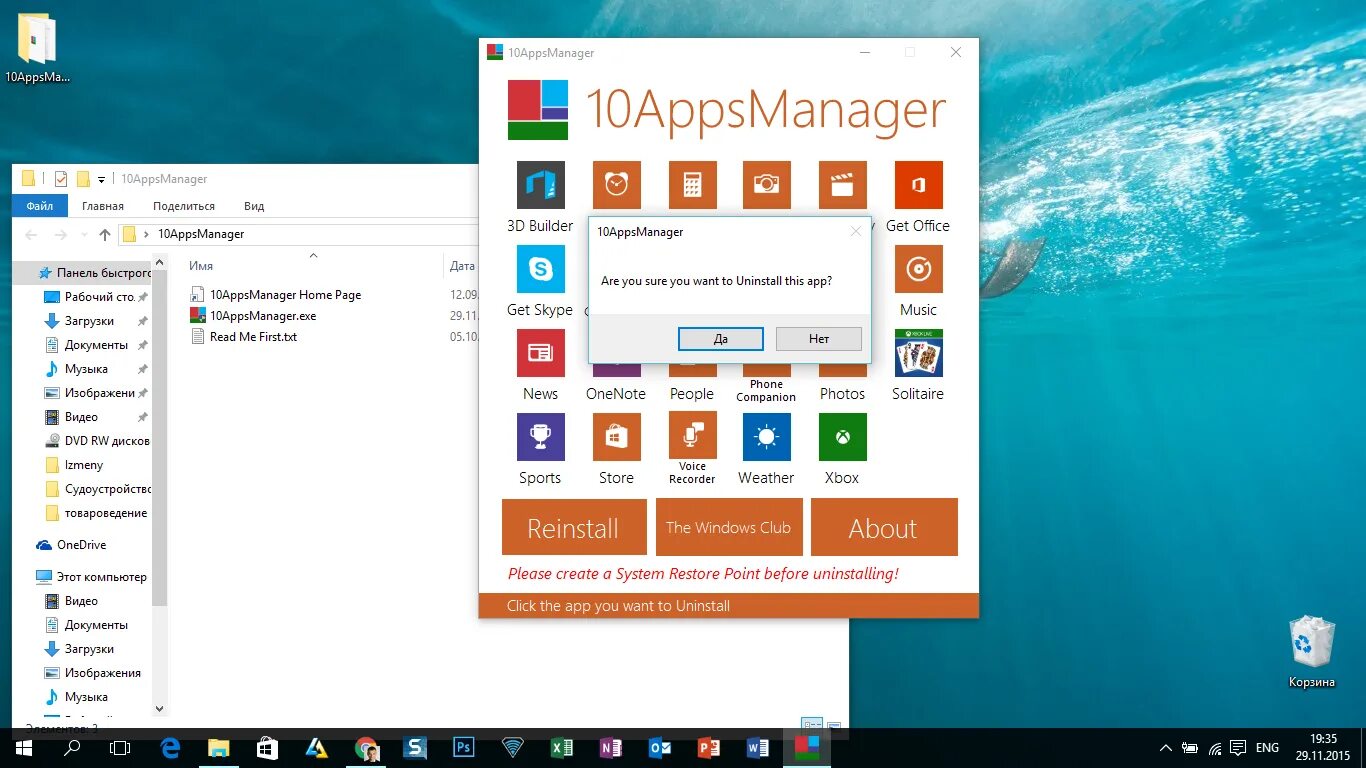The height and width of the screenshot is (768, 1366).
Task: Select the Корзина recycle bin on desktop
Action: [x=1311, y=652]
